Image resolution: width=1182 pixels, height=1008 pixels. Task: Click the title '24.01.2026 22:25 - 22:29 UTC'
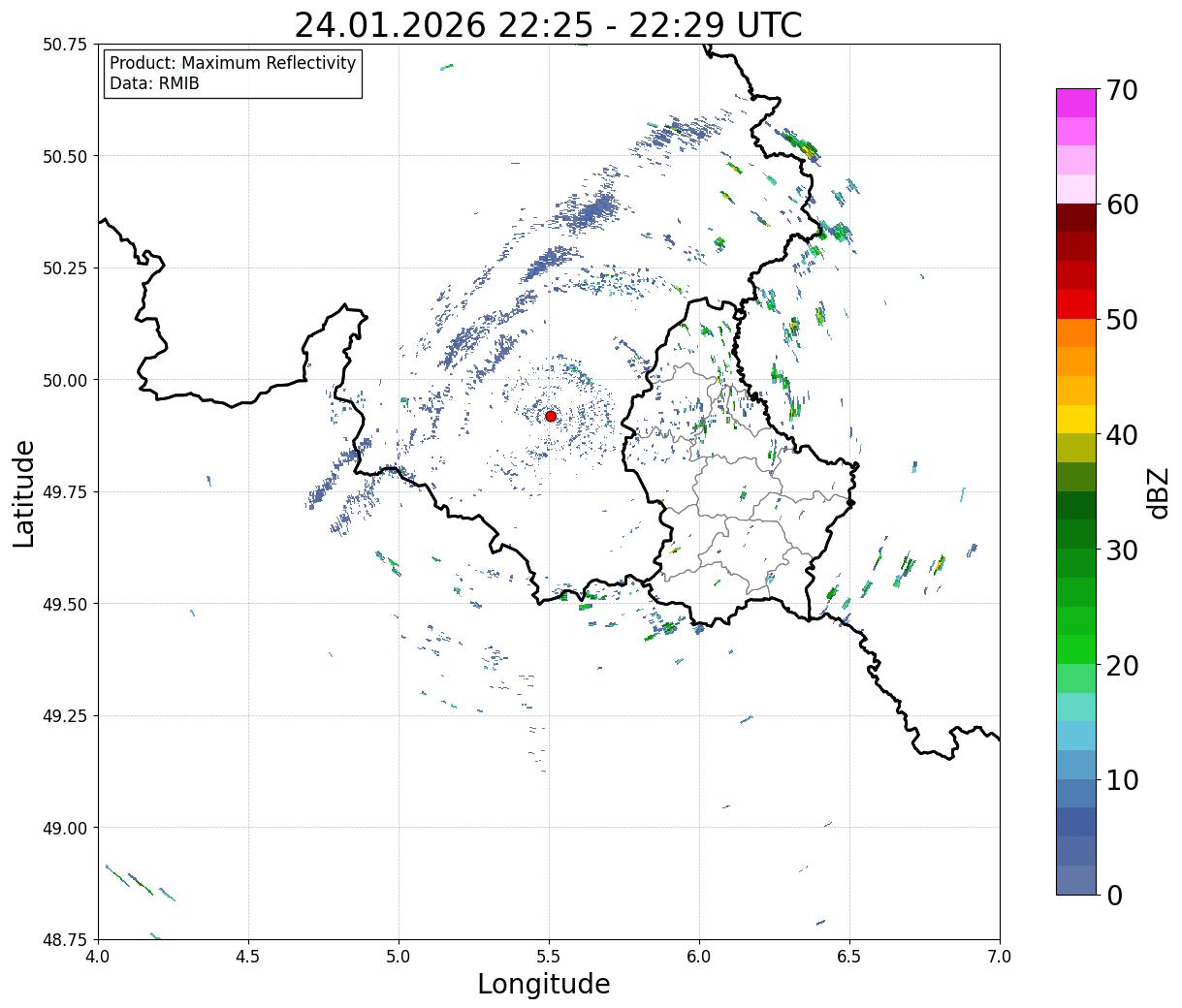click(548, 25)
